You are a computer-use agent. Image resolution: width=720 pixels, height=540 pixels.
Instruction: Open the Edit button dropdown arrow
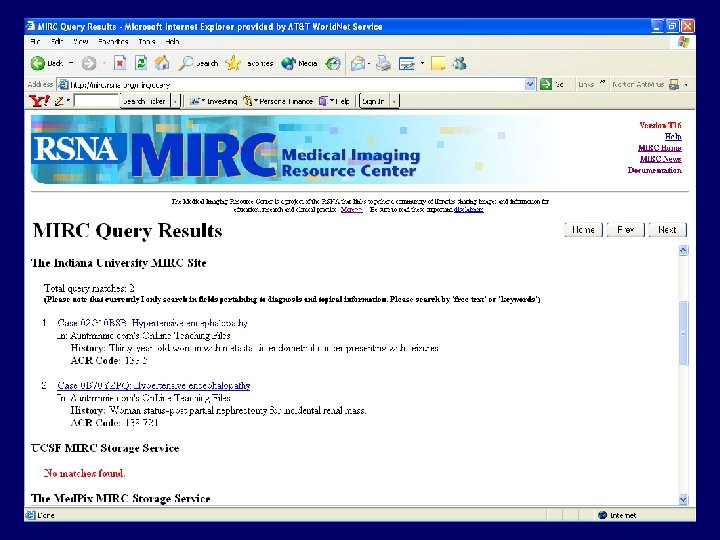[x=422, y=63]
